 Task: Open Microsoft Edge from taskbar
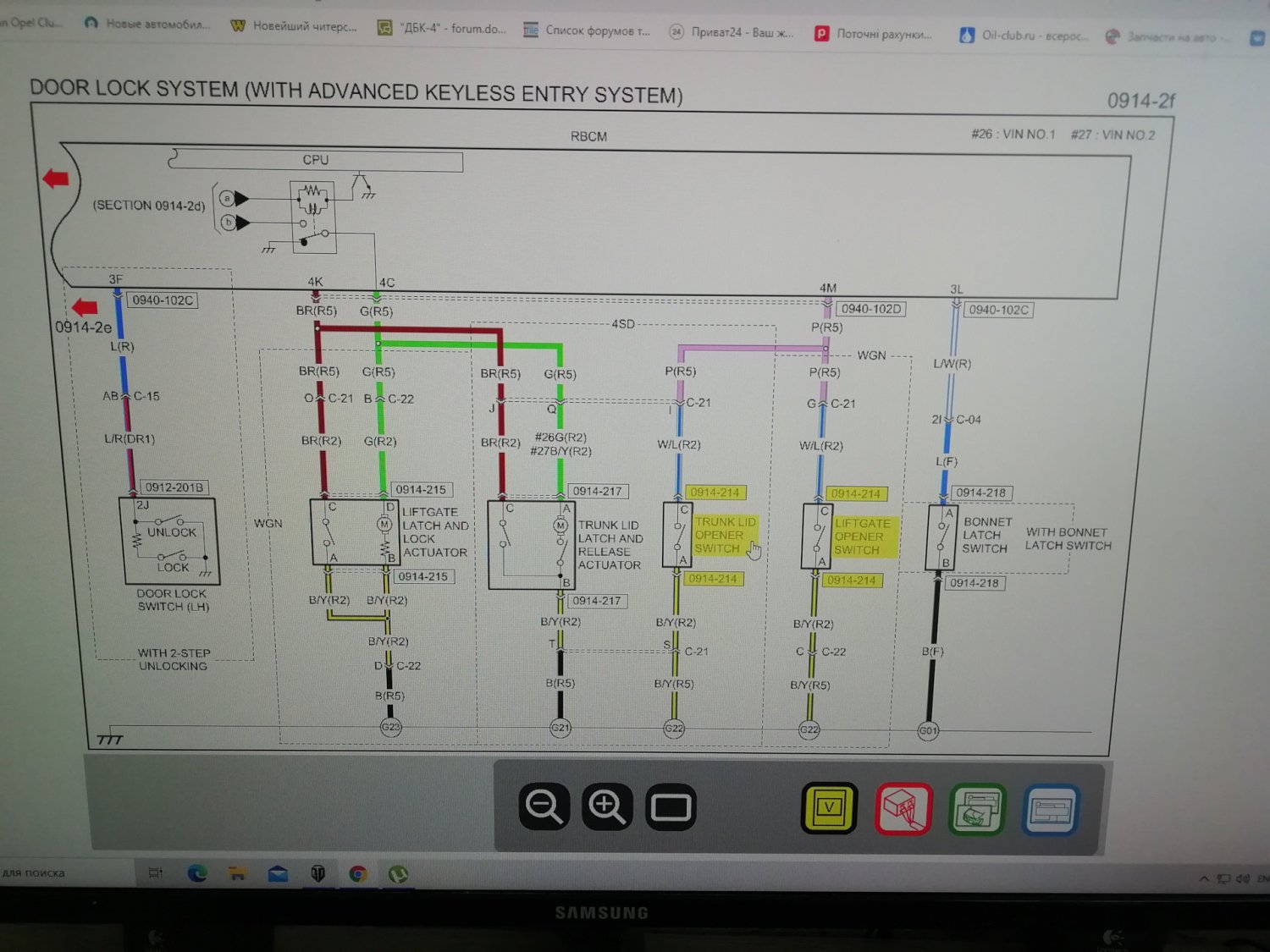(196, 873)
